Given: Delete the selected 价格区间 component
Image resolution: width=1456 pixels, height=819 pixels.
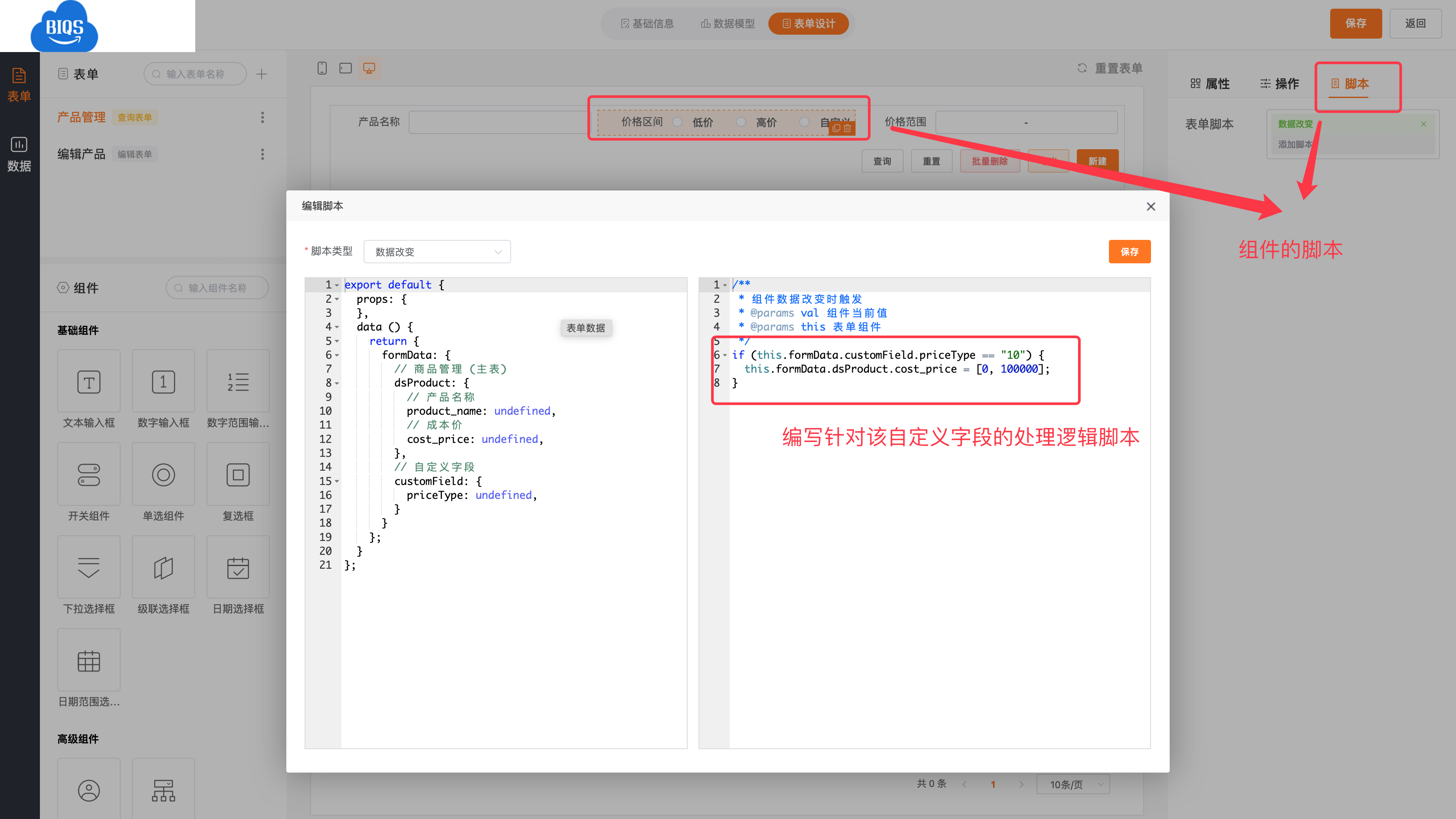Looking at the screenshot, I should tap(847, 128).
